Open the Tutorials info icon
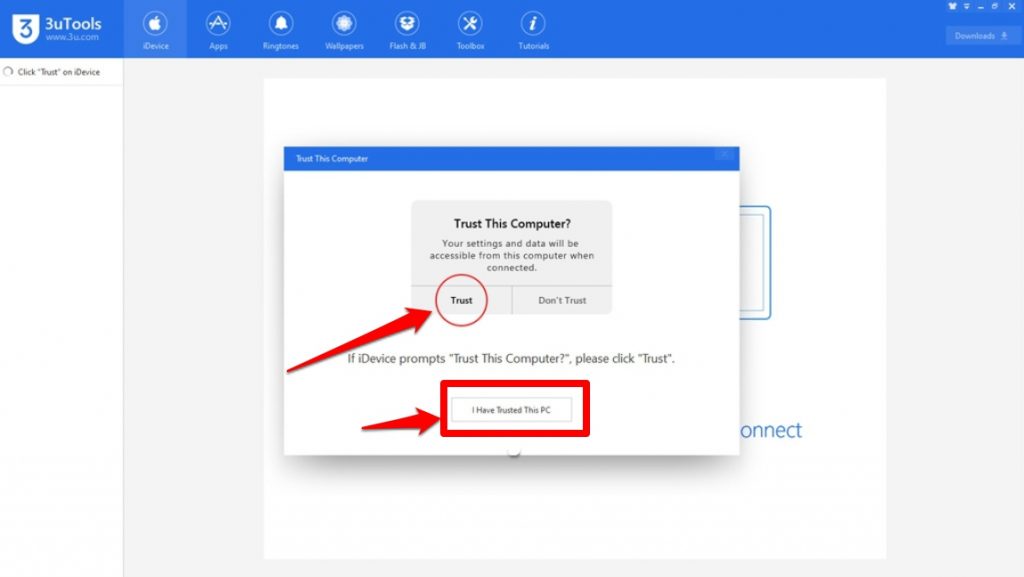Image resolution: width=1024 pixels, height=577 pixels. 533,29
